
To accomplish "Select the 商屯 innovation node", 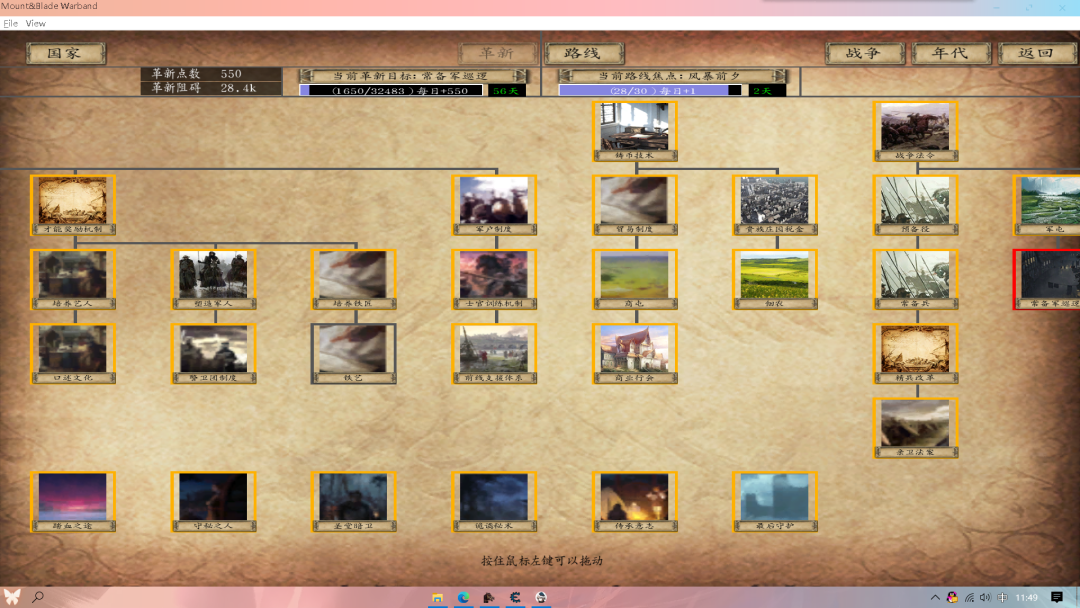I will (635, 280).
